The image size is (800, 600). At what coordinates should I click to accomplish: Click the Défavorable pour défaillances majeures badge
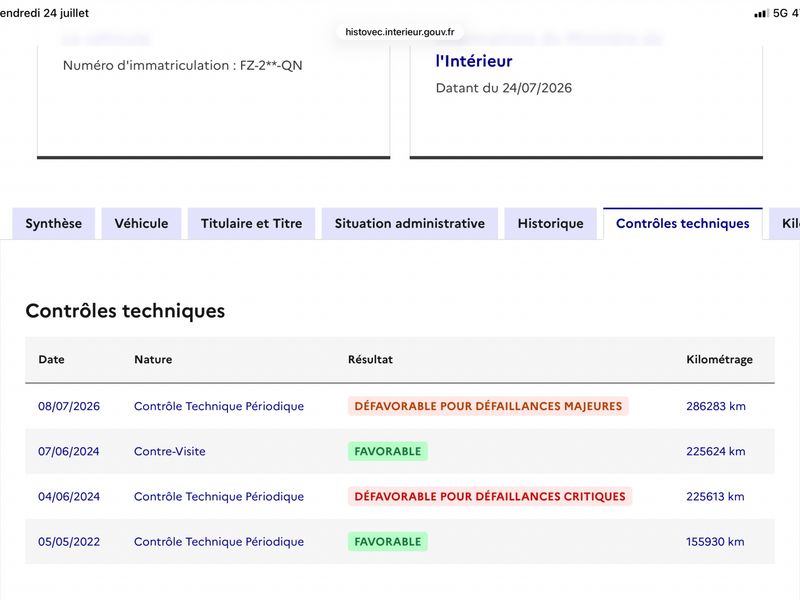[488, 406]
